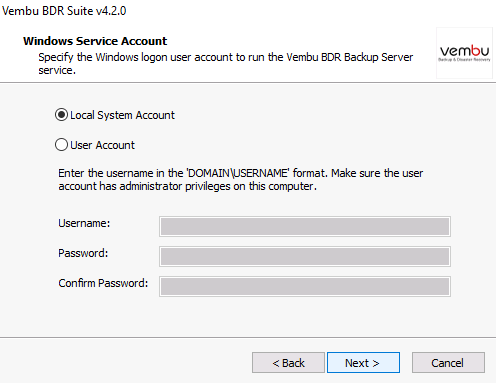Image resolution: width=496 pixels, height=383 pixels.
Task: Click the 'Username:' field label
Action: pos(84,223)
